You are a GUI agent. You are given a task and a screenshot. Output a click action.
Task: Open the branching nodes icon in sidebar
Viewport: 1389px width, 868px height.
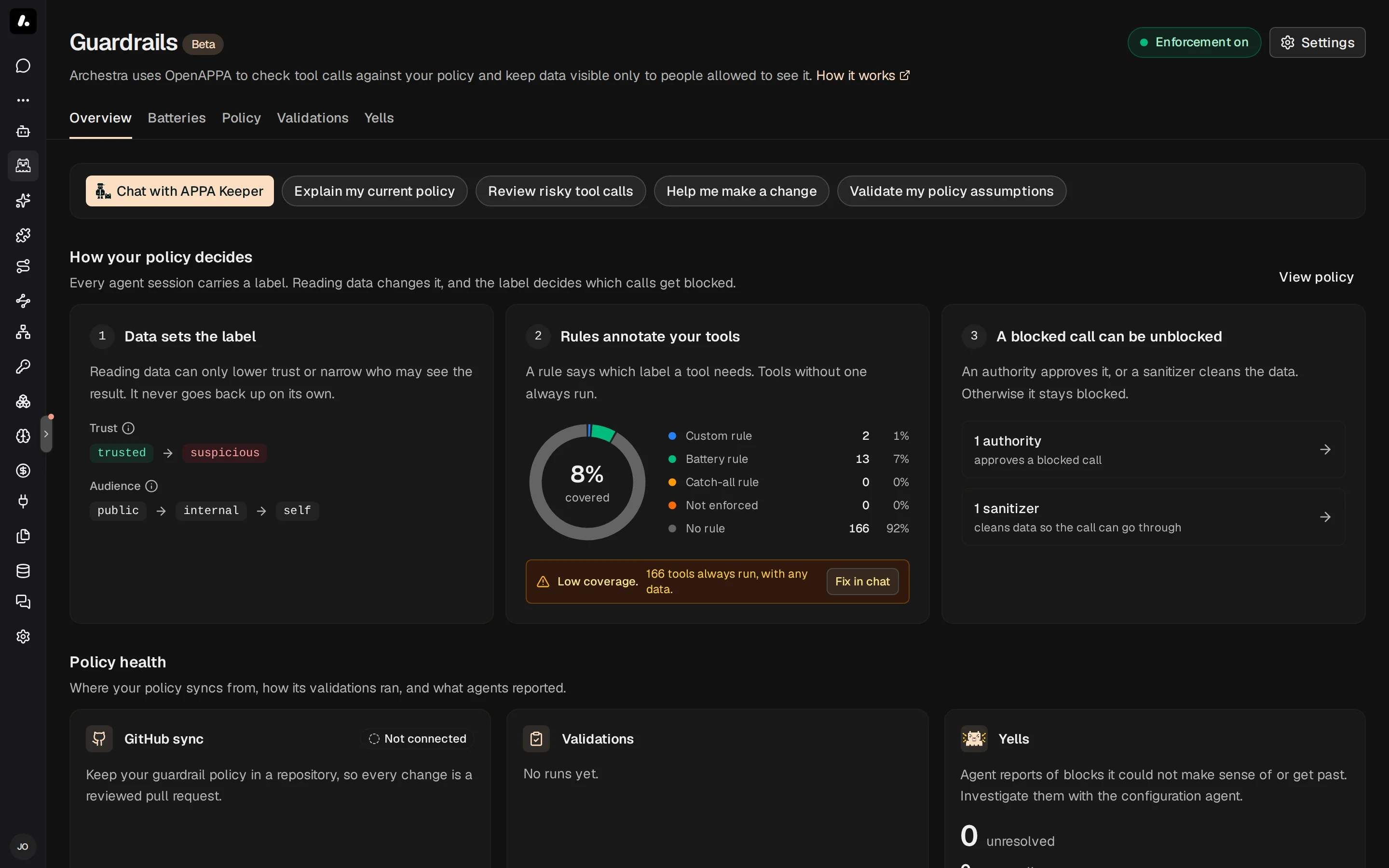pos(23,301)
